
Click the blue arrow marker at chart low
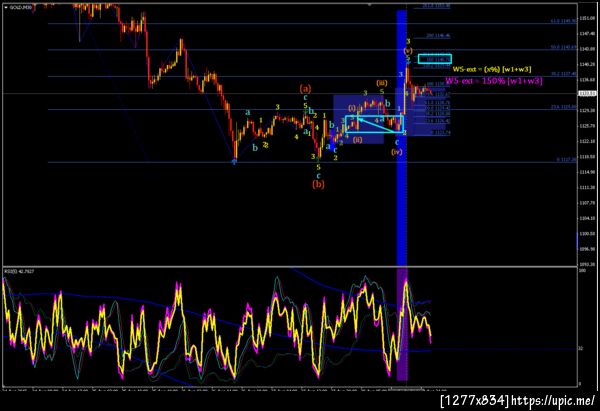coord(234,162)
